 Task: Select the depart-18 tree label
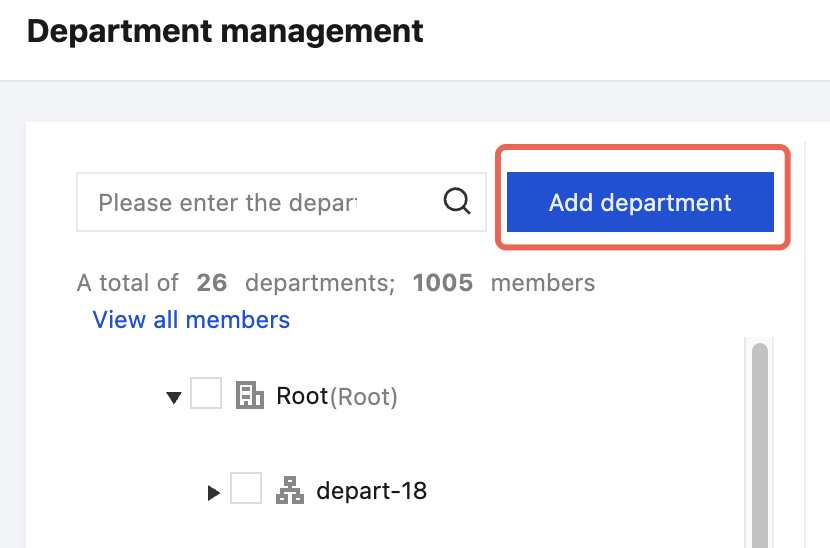tap(372, 491)
